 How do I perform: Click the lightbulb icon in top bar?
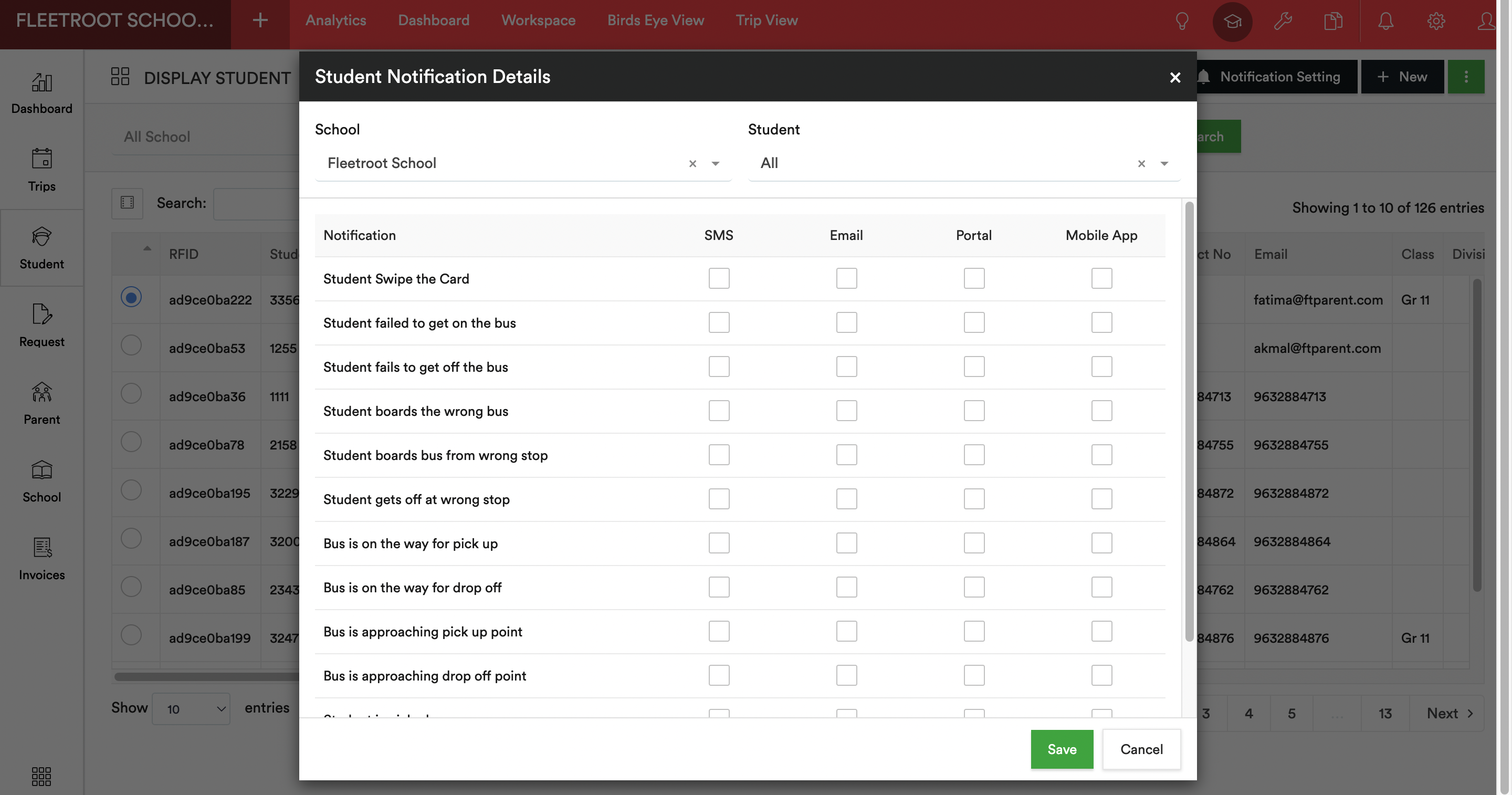click(1182, 21)
